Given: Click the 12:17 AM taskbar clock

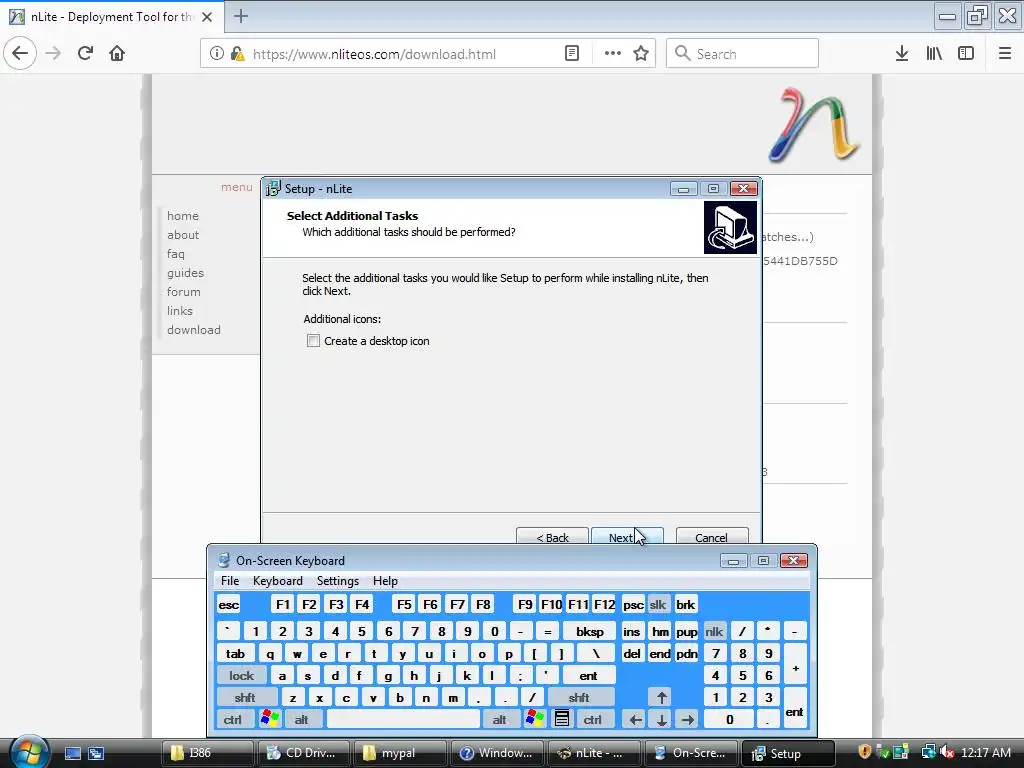Looking at the screenshot, I should (986, 752).
